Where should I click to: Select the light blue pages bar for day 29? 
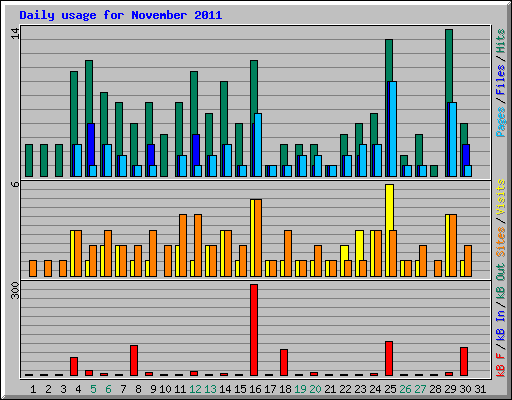click(x=453, y=139)
